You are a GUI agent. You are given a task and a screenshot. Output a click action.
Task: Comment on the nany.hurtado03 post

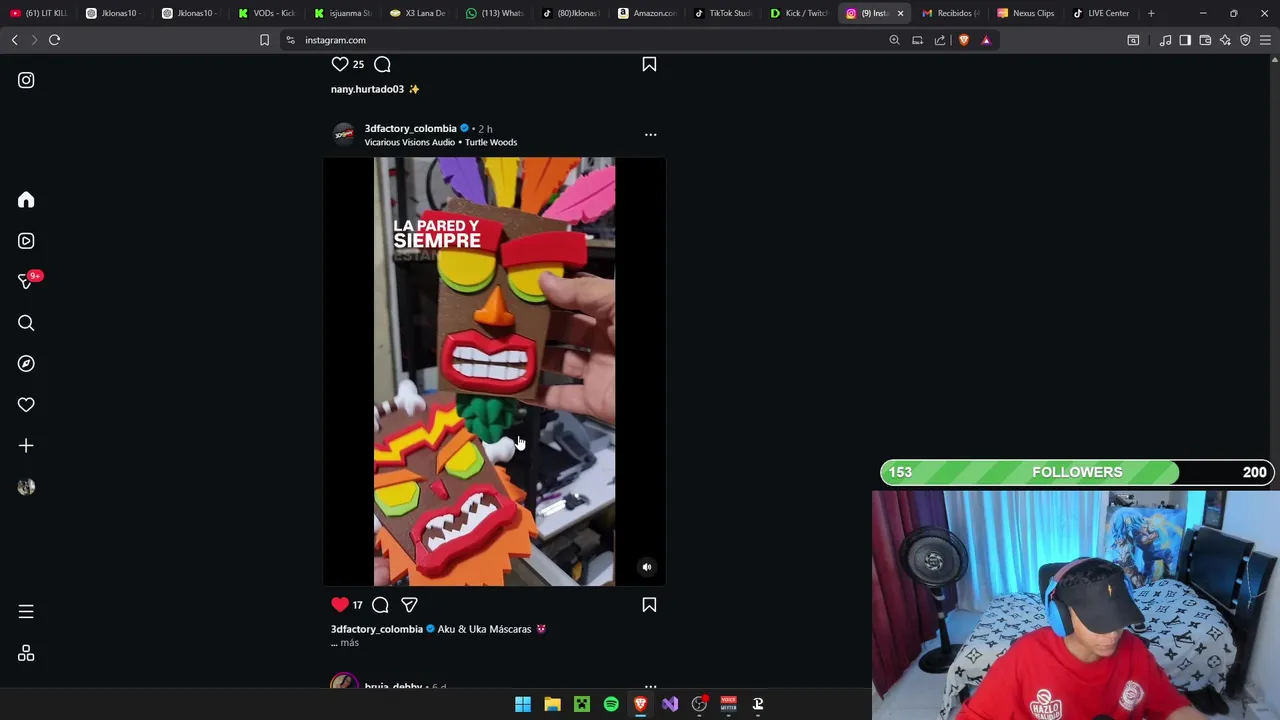[x=382, y=64]
